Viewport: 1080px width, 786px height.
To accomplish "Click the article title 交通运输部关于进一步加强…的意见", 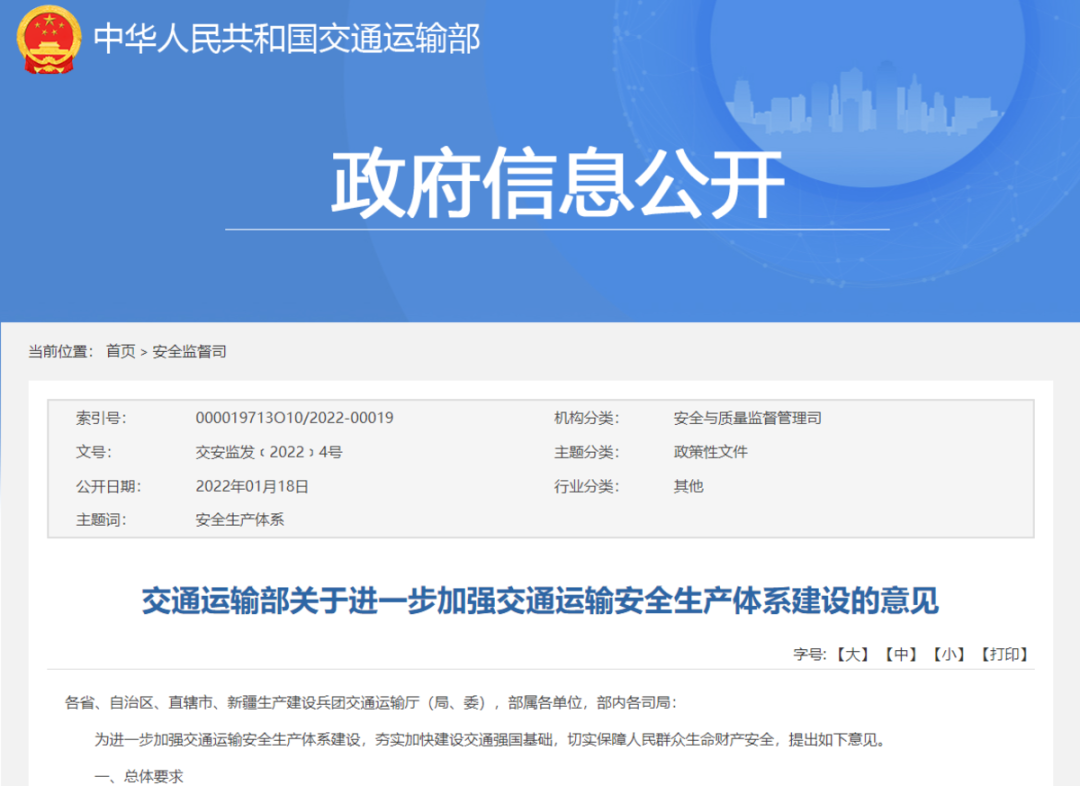I will [541, 601].
